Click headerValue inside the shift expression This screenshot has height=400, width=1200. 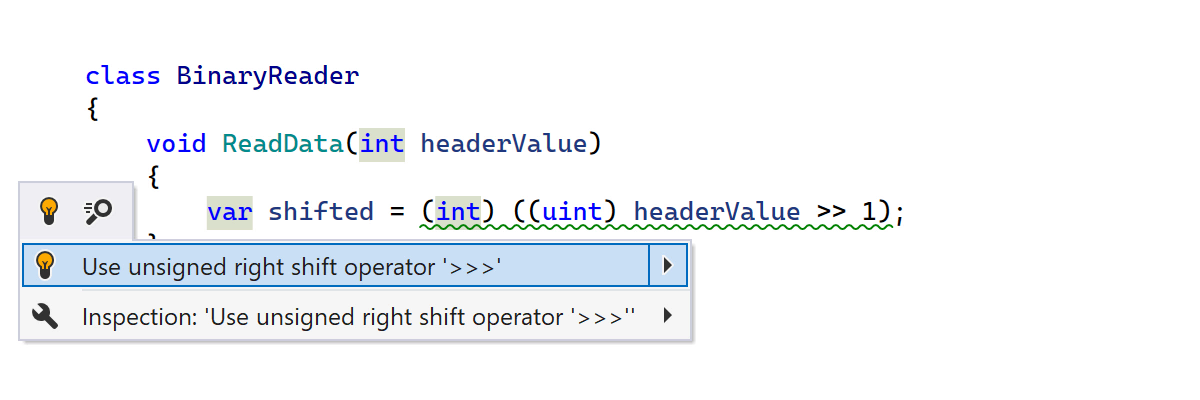(717, 212)
